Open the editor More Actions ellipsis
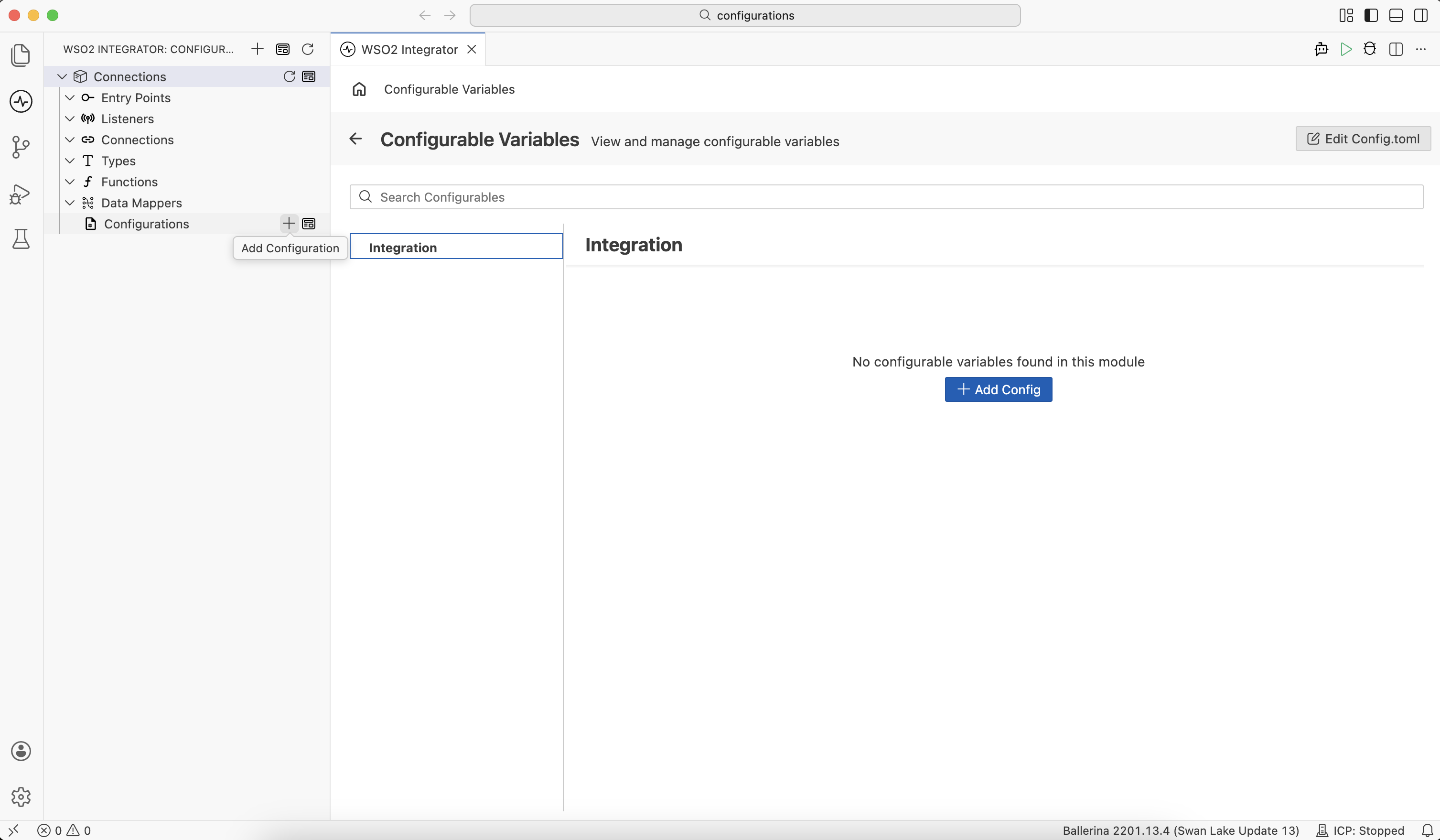The height and width of the screenshot is (840, 1440). [1421, 49]
